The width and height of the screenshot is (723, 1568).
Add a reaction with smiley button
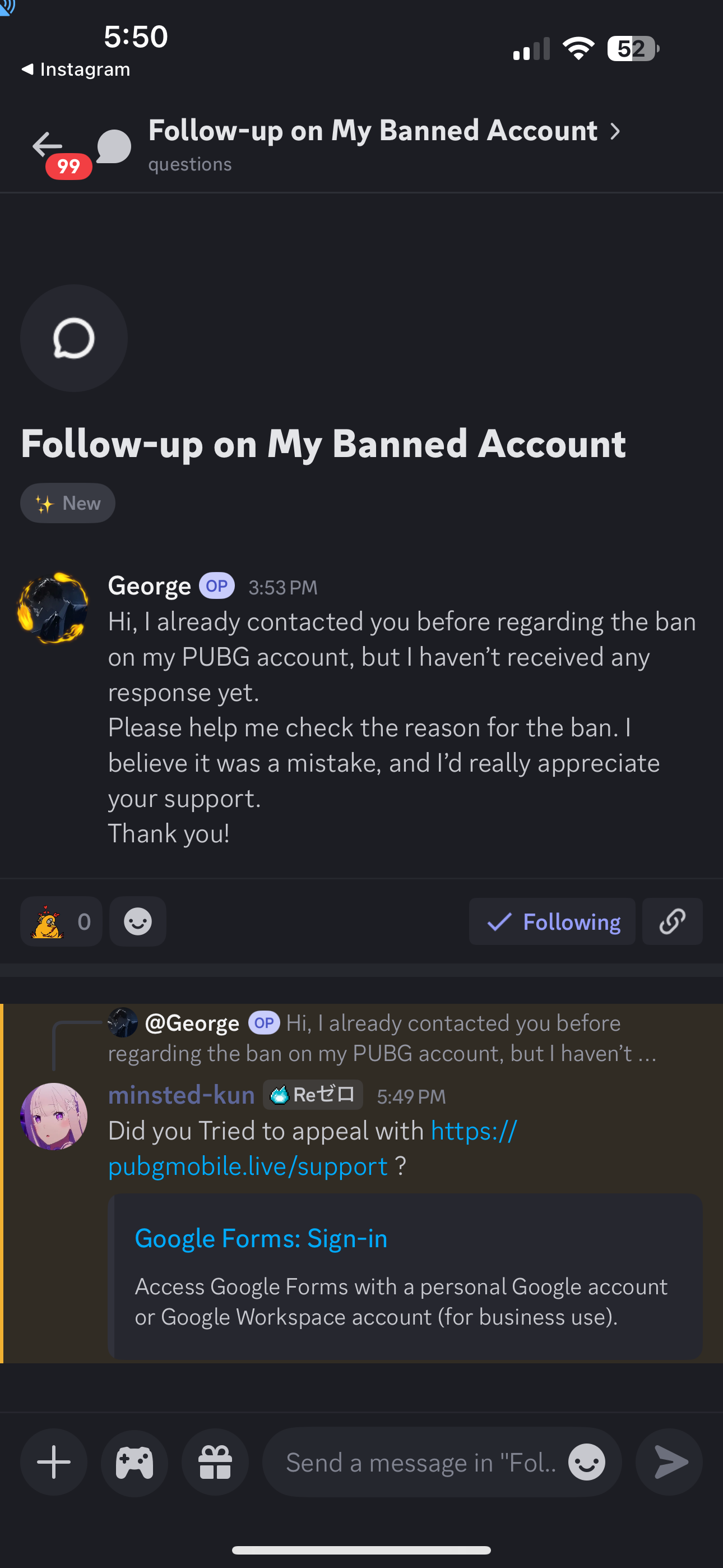tap(137, 921)
